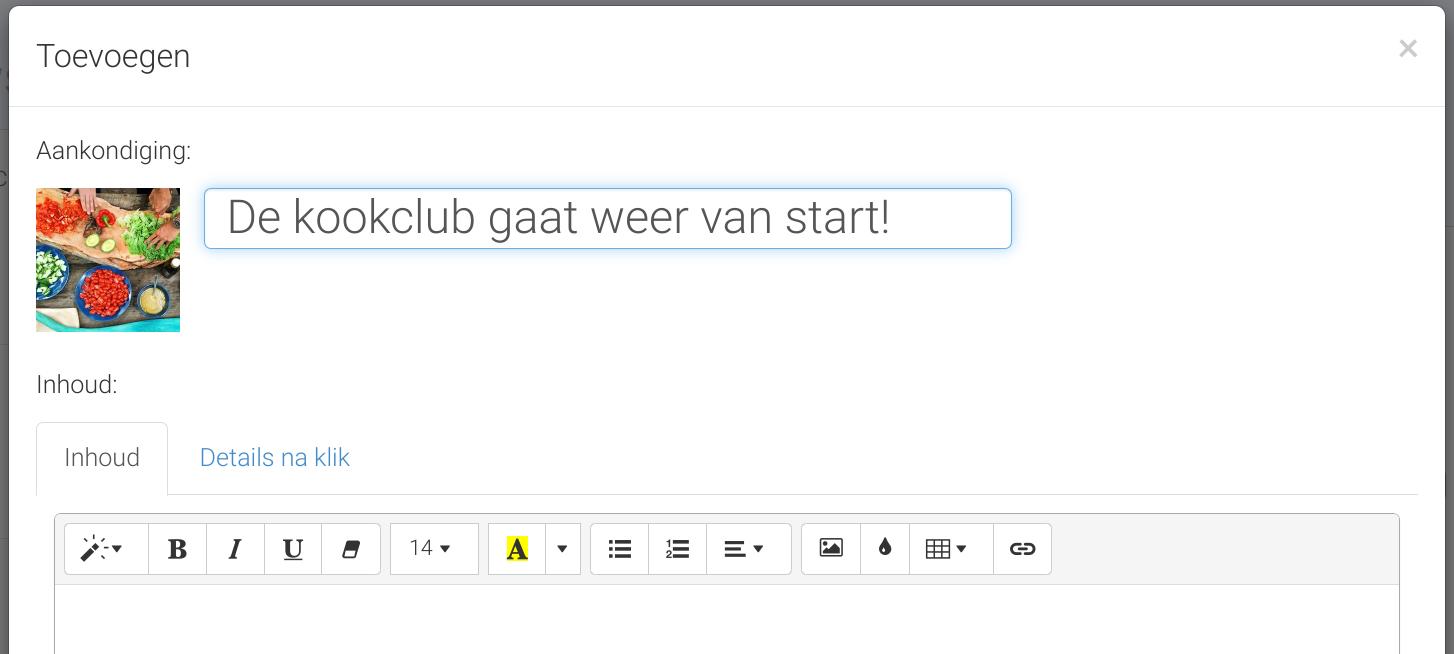
Task: Switch to the Details na klik tab
Action: tap(275, 458)
